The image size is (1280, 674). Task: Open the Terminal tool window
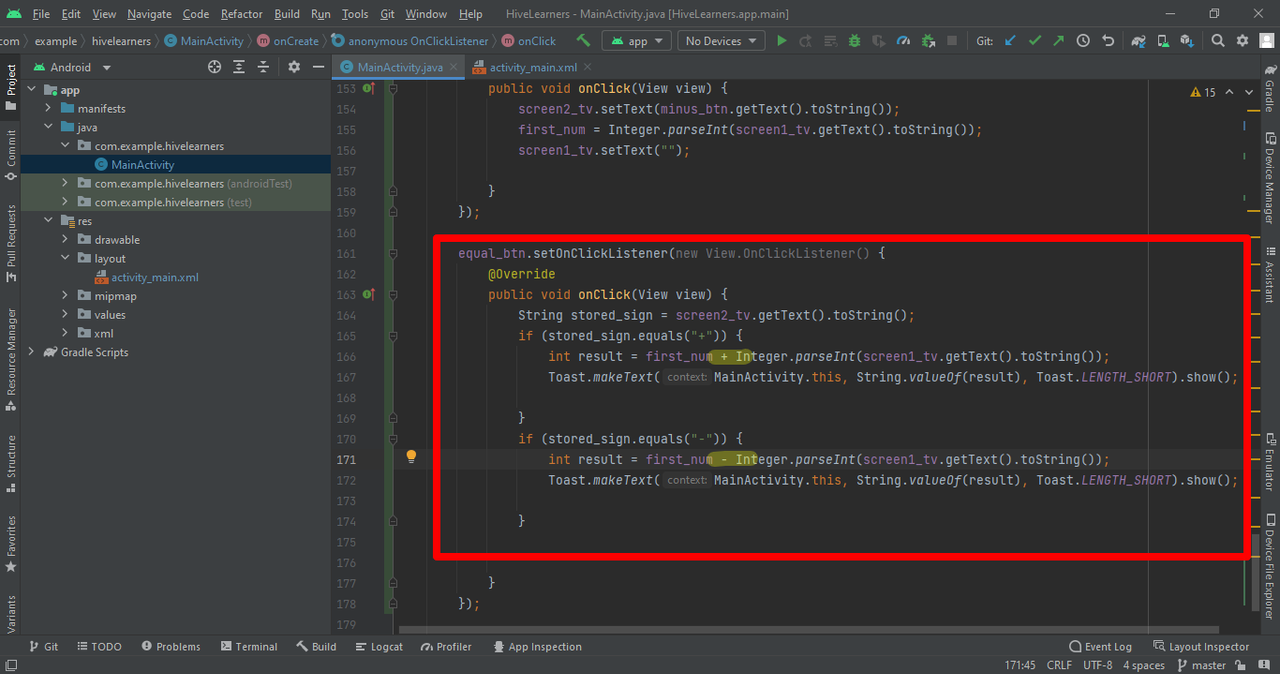[x=249, y=647]
